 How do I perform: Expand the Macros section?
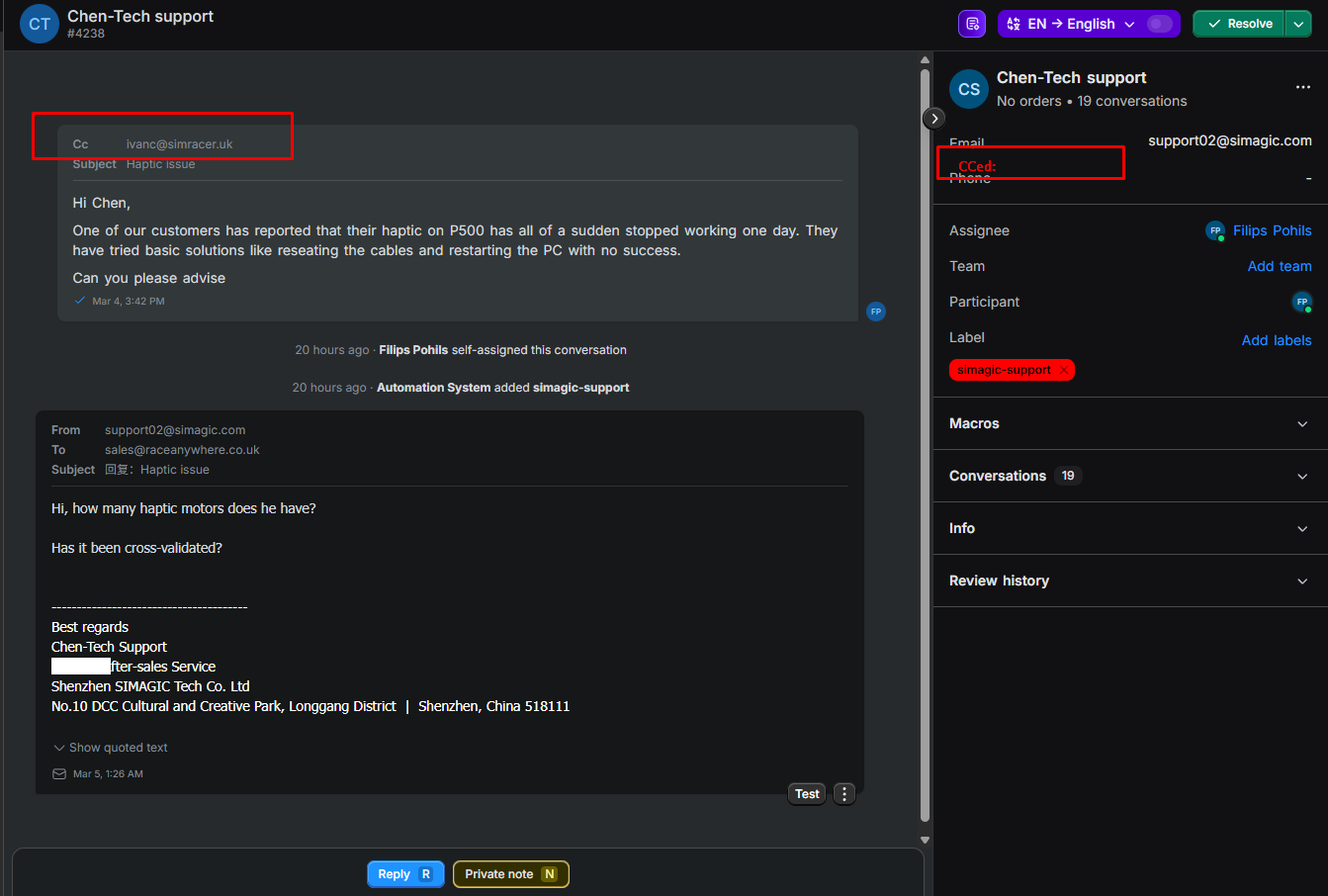pos(1130,423)
